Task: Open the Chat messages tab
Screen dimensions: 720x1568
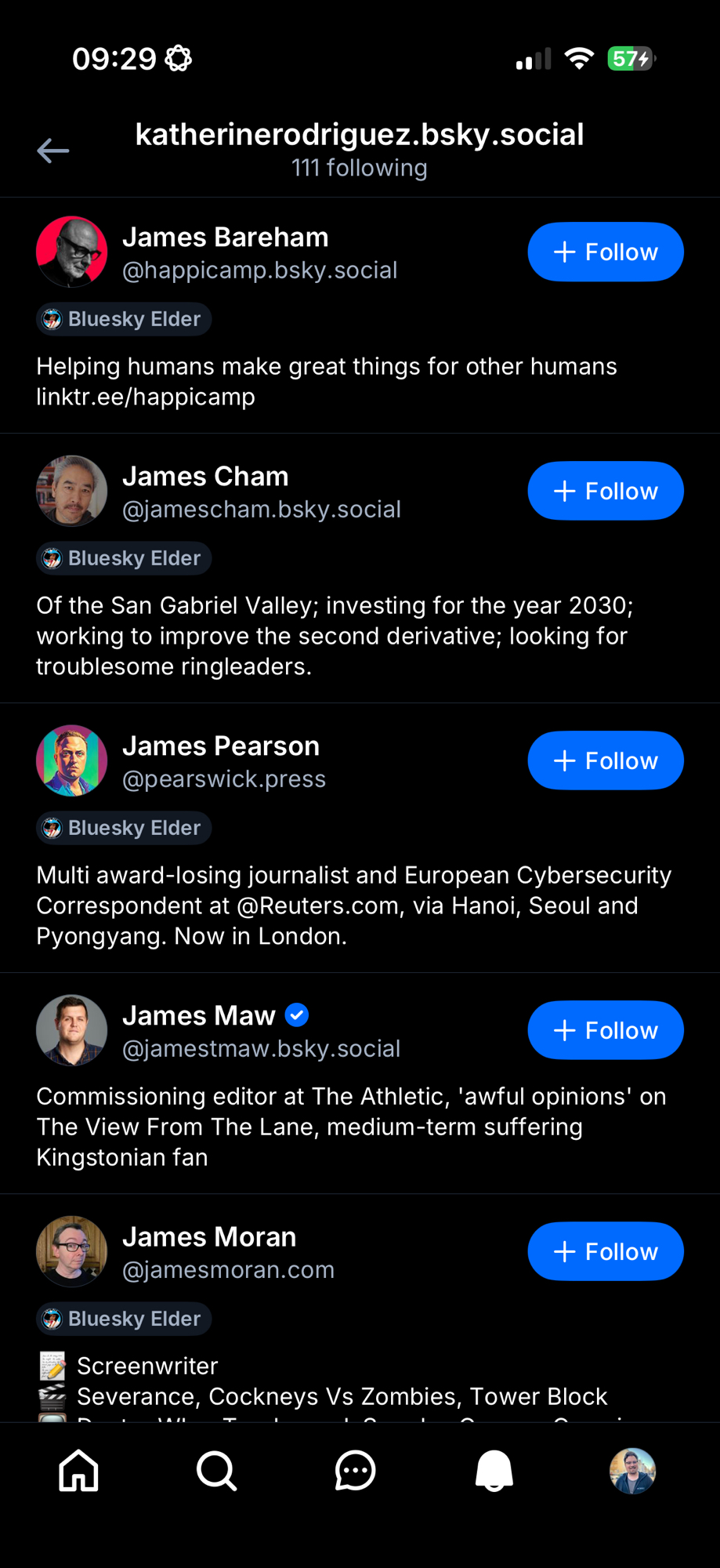Action: tap(355, 1470)
